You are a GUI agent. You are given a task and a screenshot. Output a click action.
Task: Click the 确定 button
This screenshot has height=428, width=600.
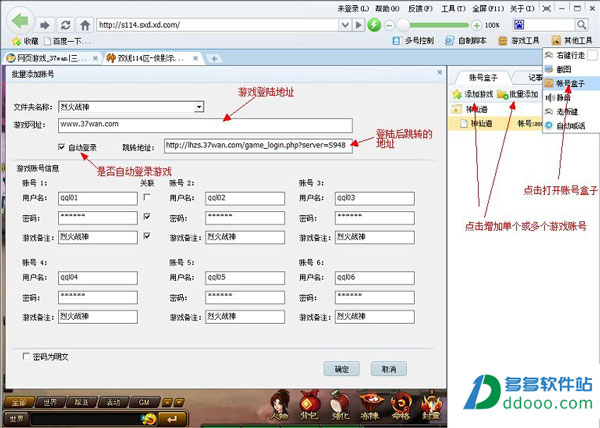pyautogui.click(x=341, y=369)
